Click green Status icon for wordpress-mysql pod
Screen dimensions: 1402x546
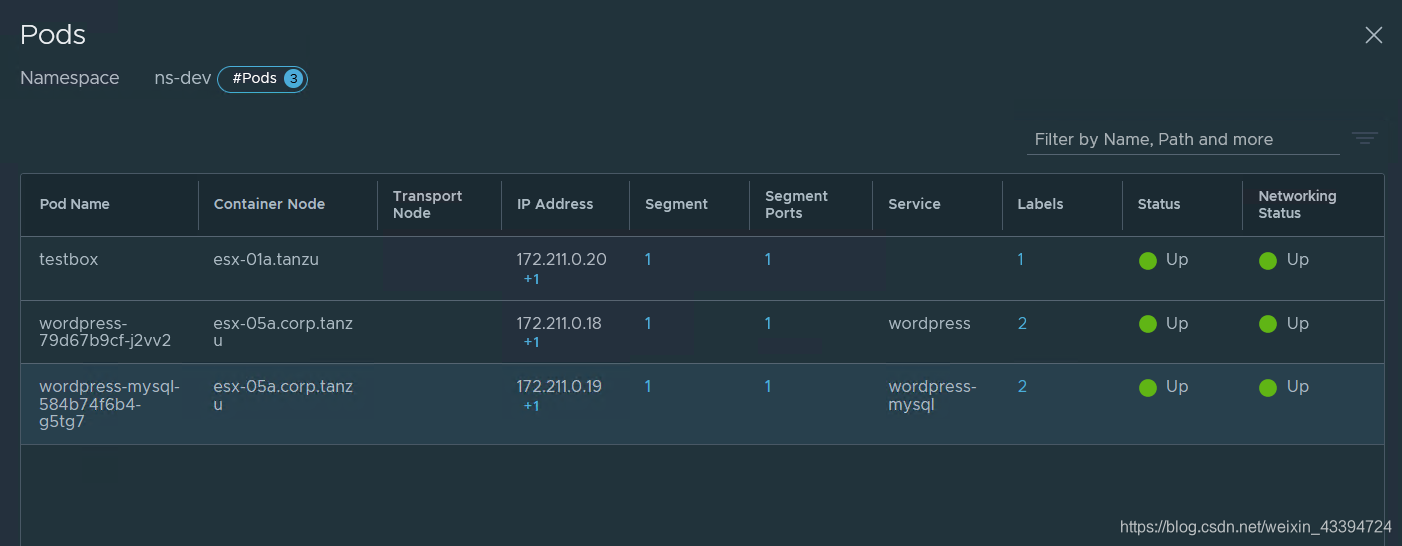pyautogui.click(x=1148, y=387)
